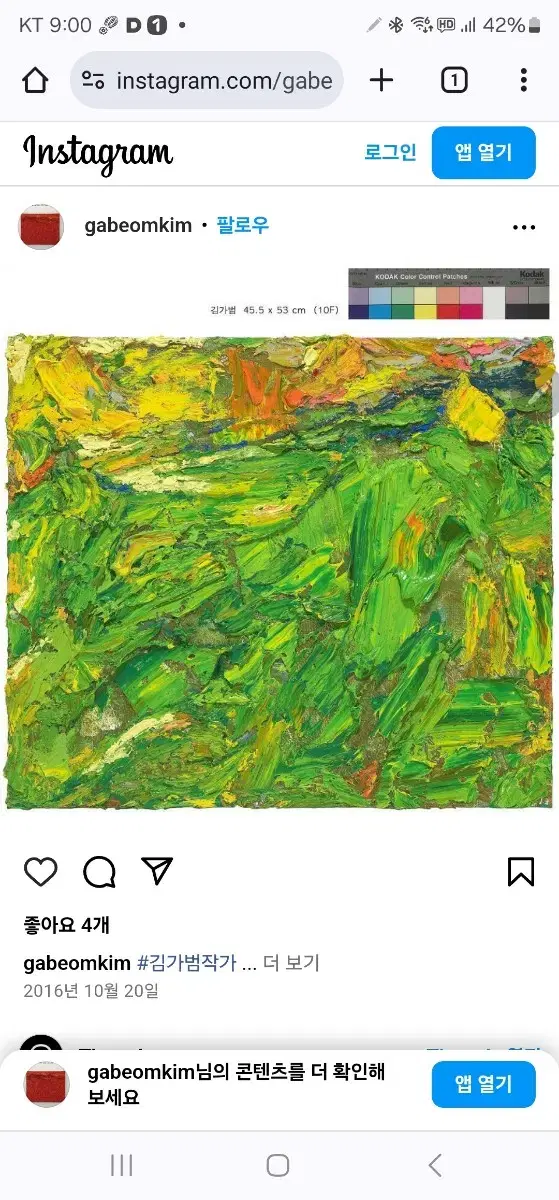Save the post with bookmark icon

521,872
